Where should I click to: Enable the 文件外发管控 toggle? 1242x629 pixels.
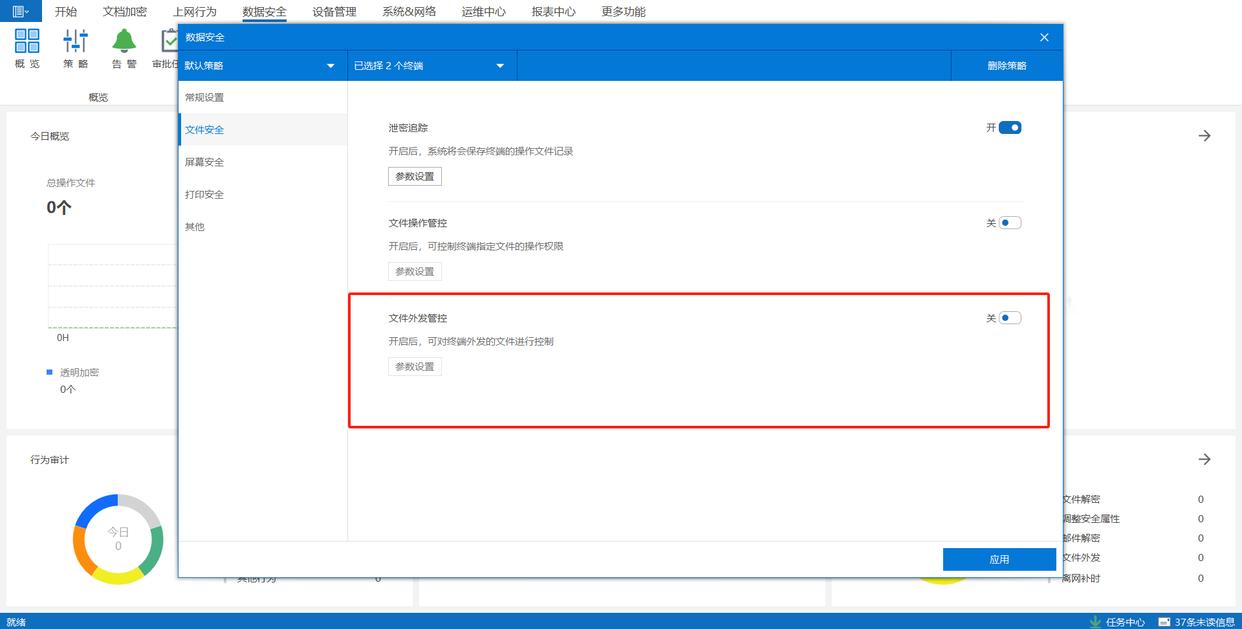(1010, 318)
